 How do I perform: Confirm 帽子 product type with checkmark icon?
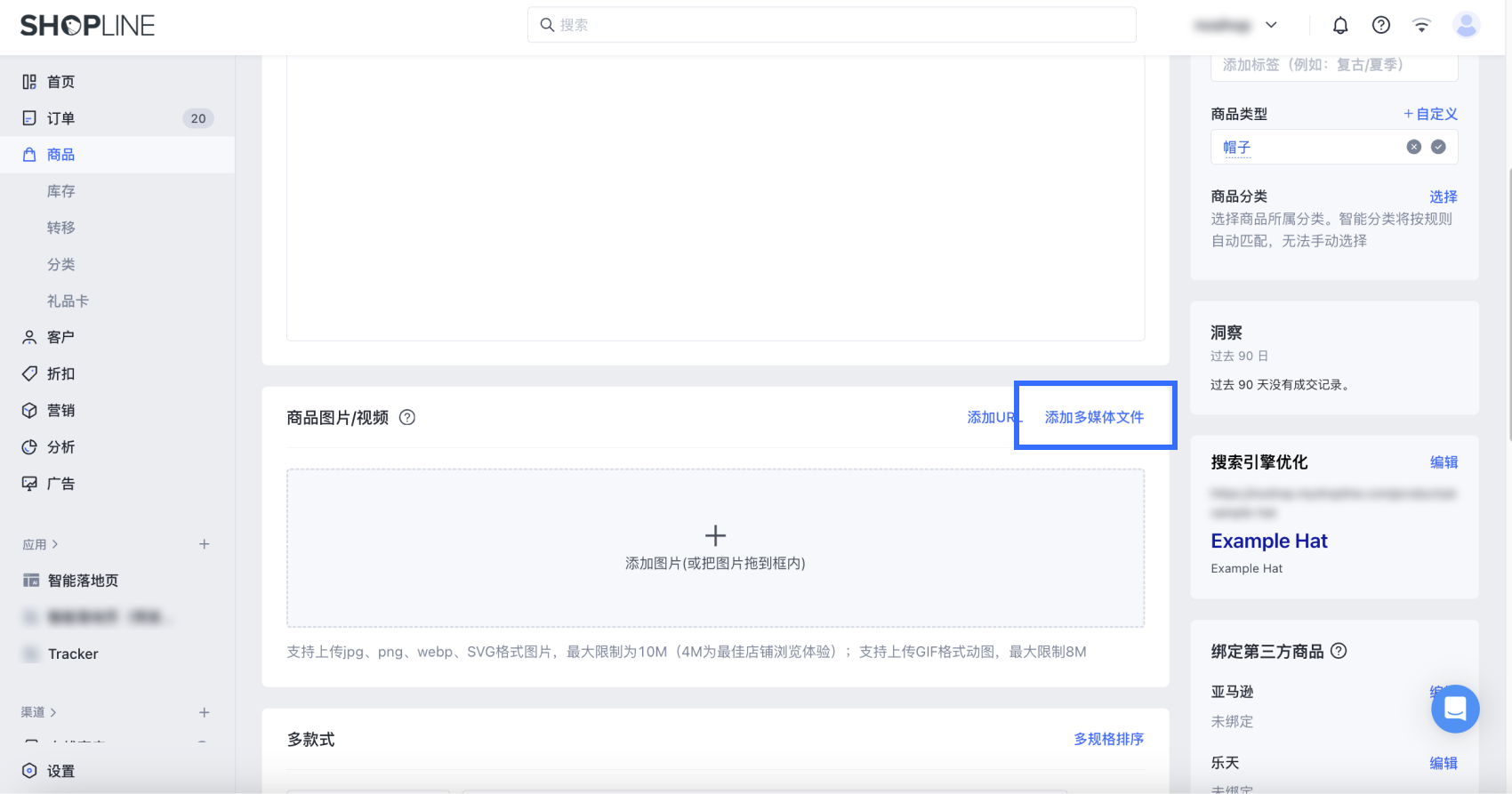1438,147
